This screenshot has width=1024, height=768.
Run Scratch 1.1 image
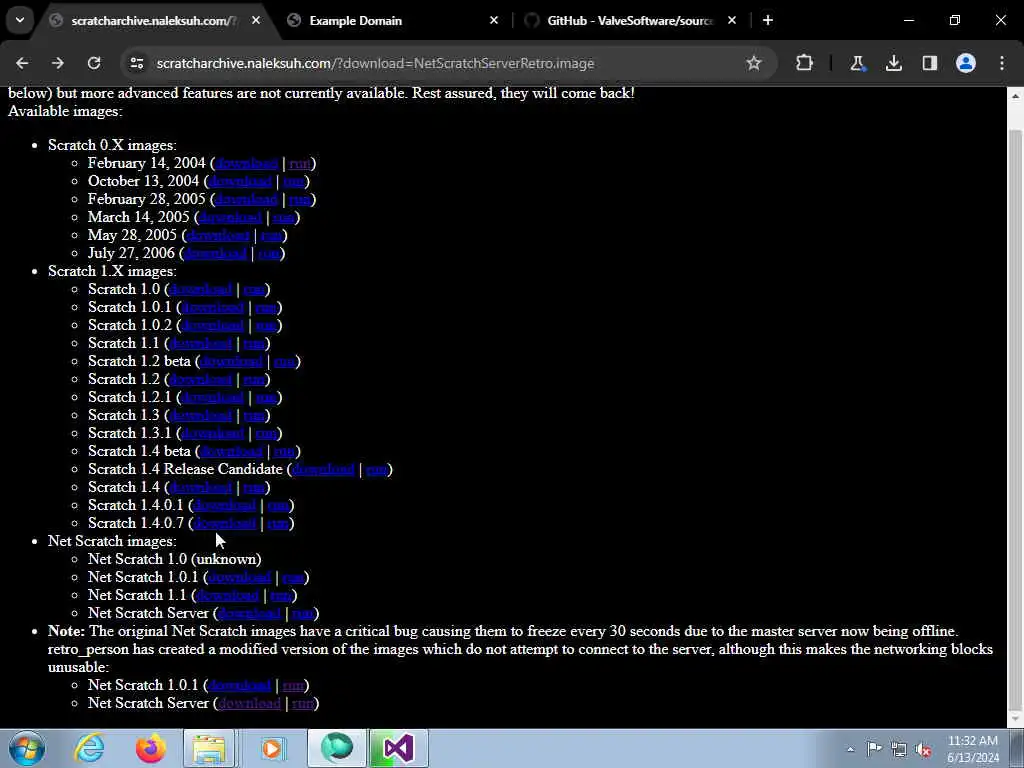tap(254, 343)
